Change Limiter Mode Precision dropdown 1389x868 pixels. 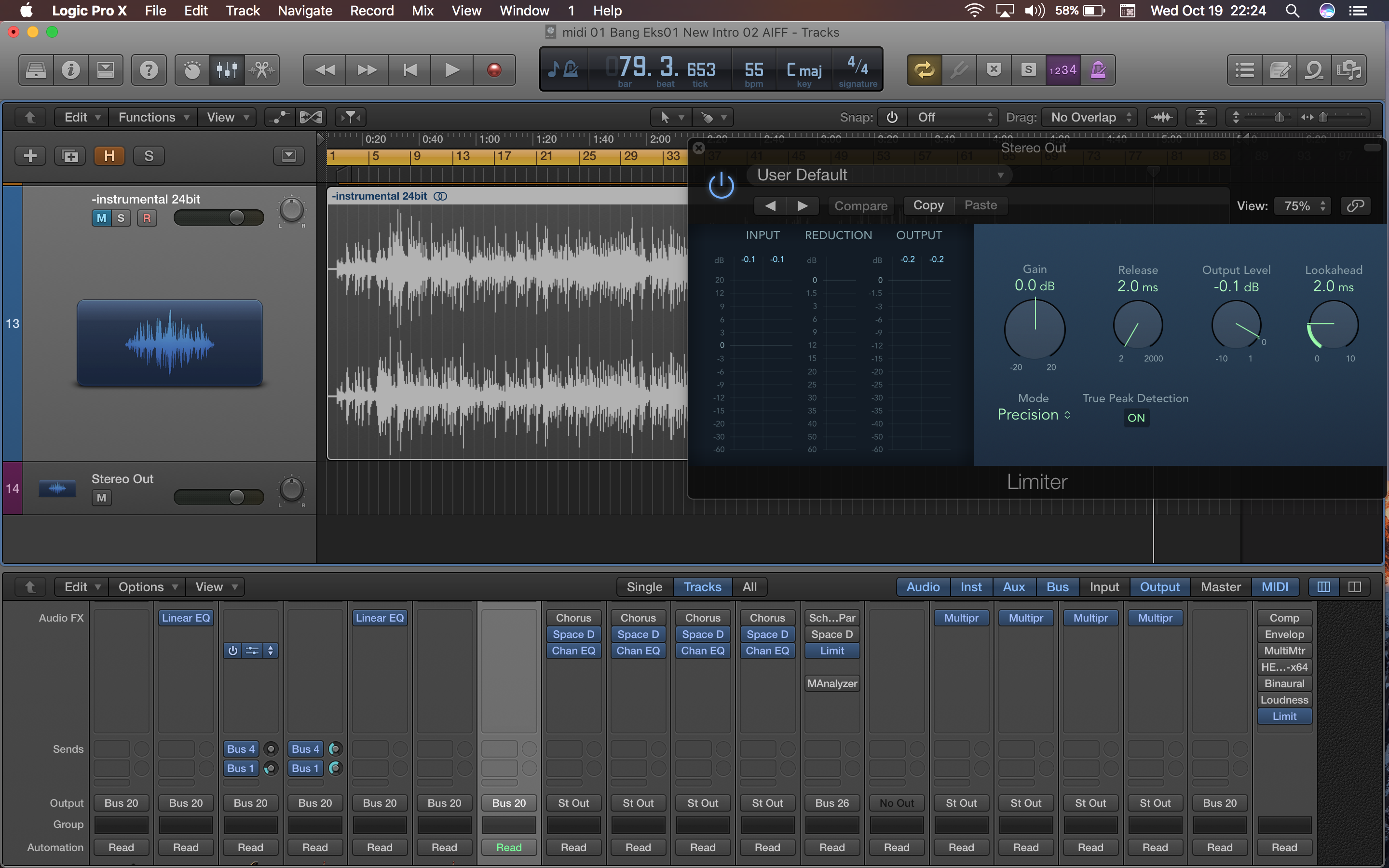point(1034,415)
